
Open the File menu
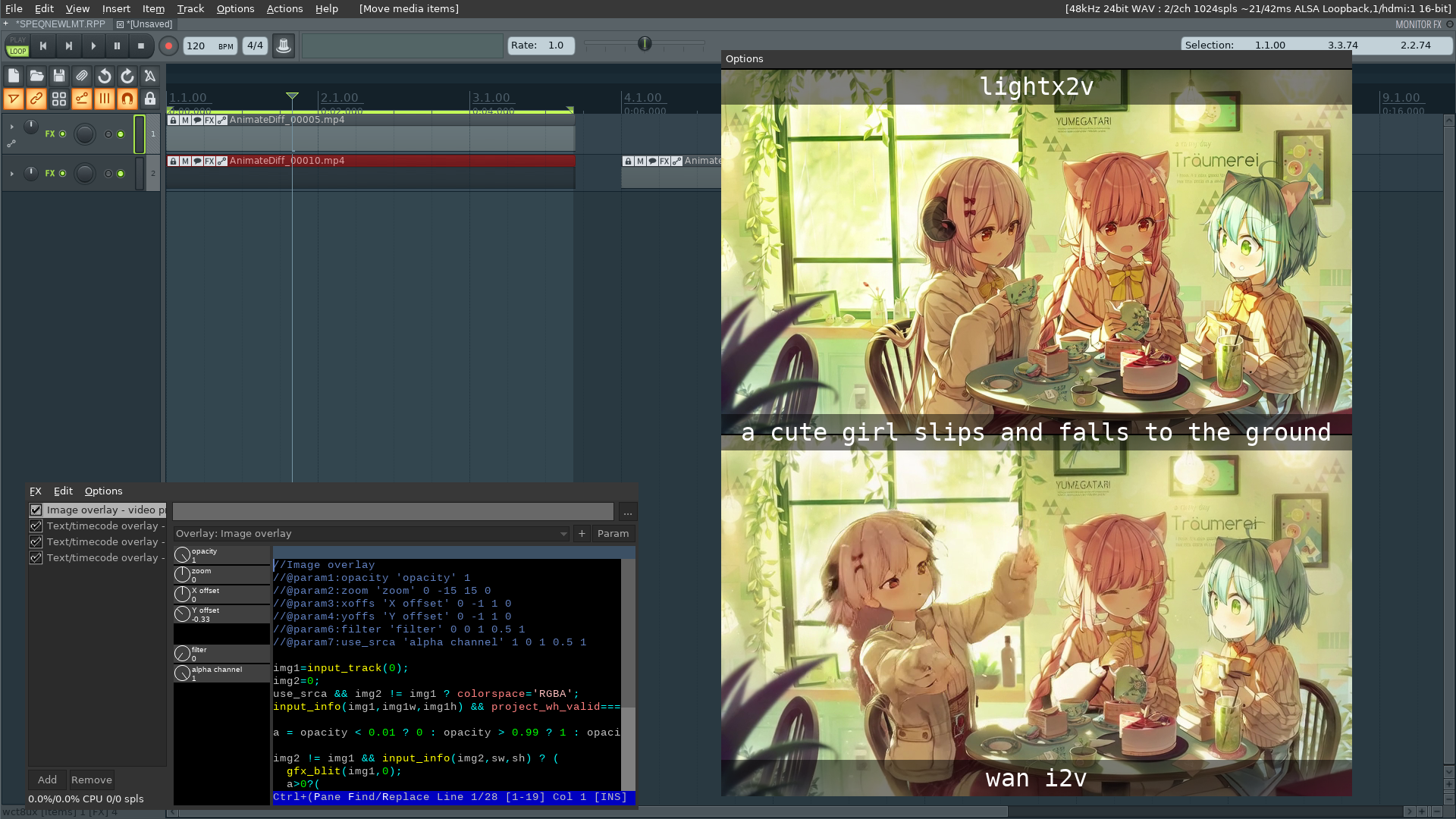pos(14,8)
